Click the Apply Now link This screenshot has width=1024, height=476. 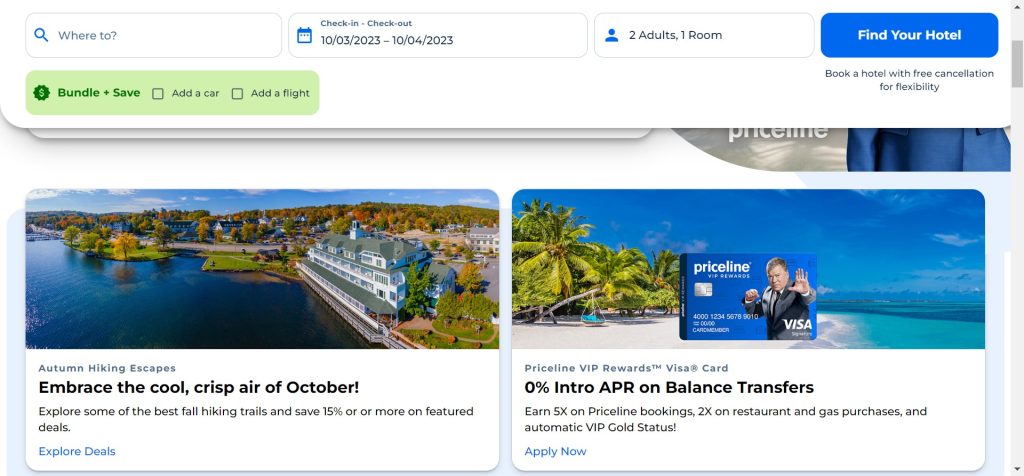[x=555, y=451]
